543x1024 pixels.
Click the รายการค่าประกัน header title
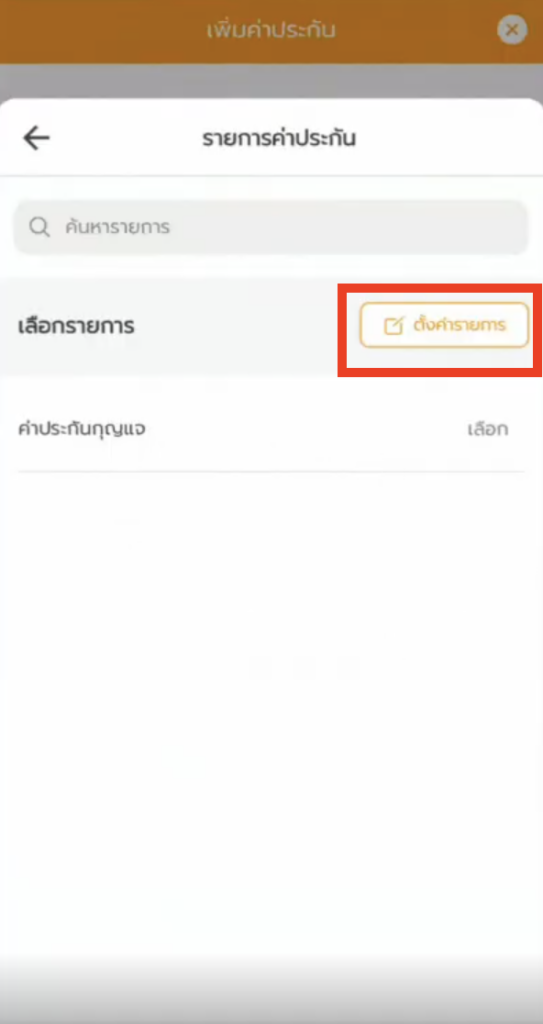(279, 138)
